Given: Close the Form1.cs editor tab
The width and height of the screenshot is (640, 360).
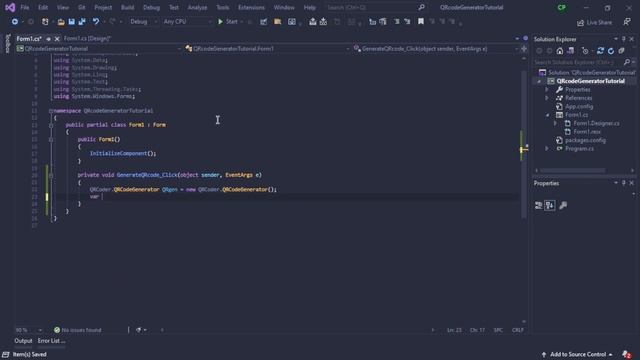Looking at the screenshot, I should point(57,39).
